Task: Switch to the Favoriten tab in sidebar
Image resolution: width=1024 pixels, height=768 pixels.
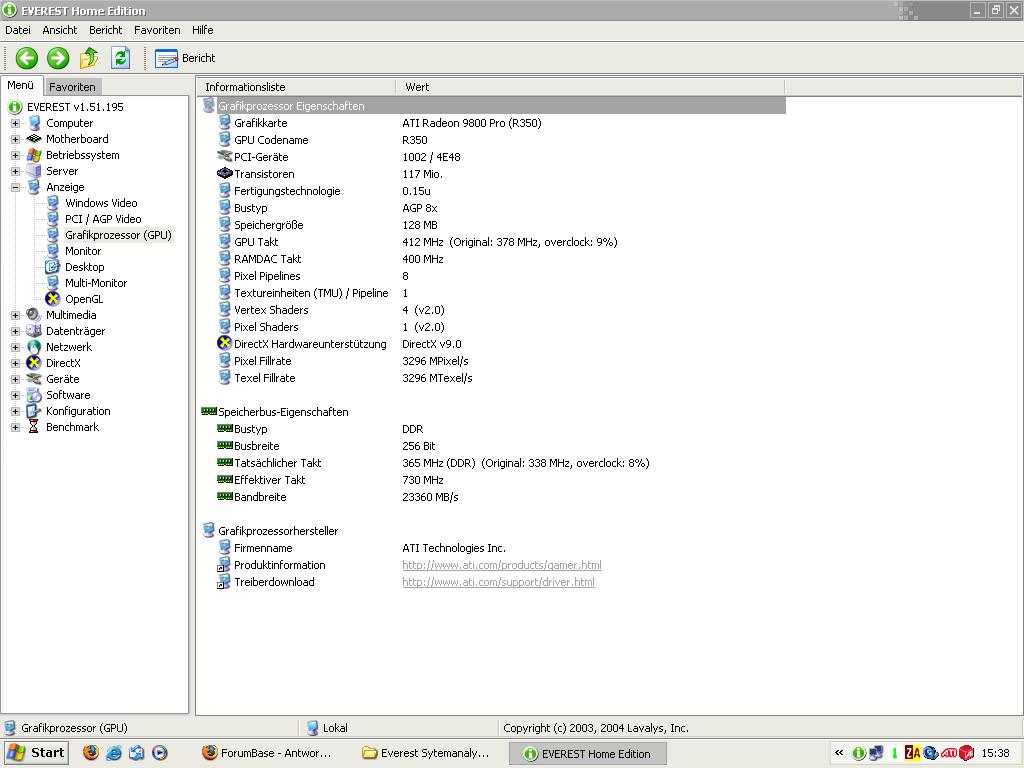Action: (72, 87)
